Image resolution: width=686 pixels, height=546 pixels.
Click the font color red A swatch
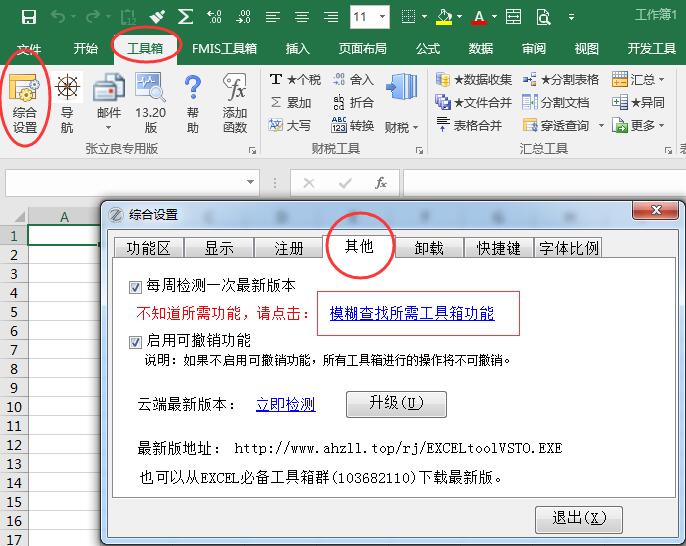click(x=479, y=17)
